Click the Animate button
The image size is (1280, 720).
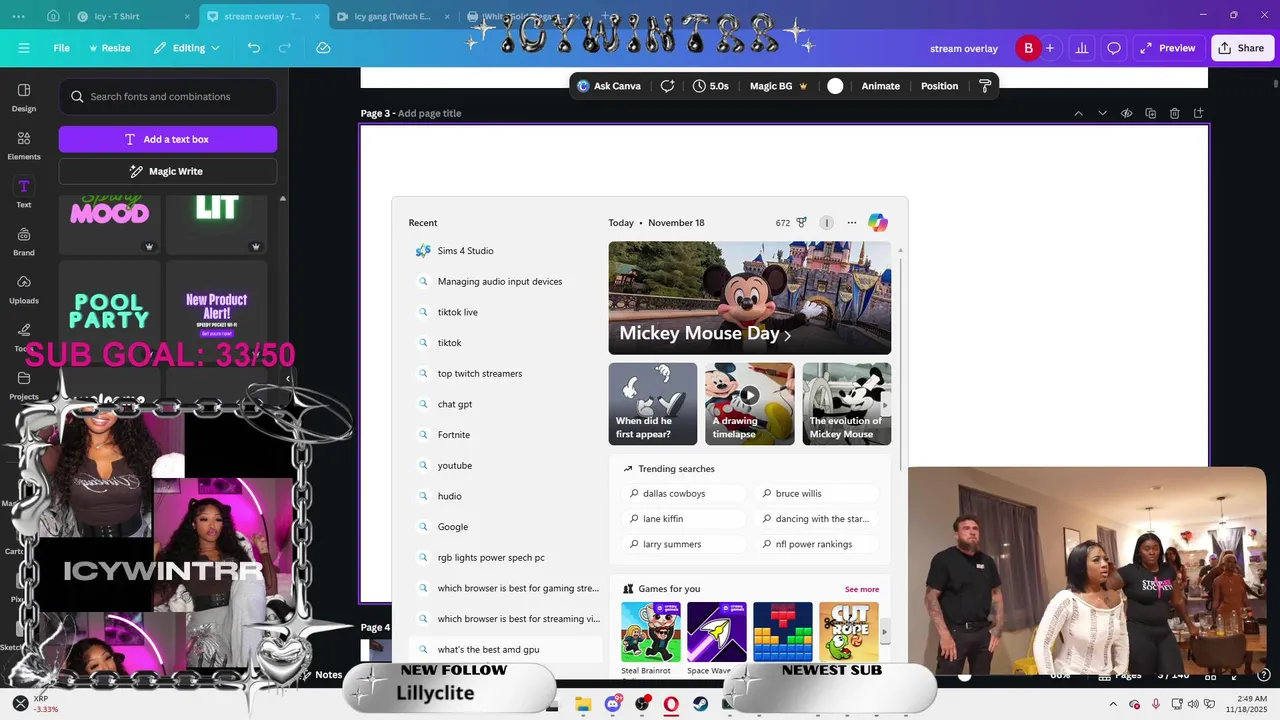881,86
